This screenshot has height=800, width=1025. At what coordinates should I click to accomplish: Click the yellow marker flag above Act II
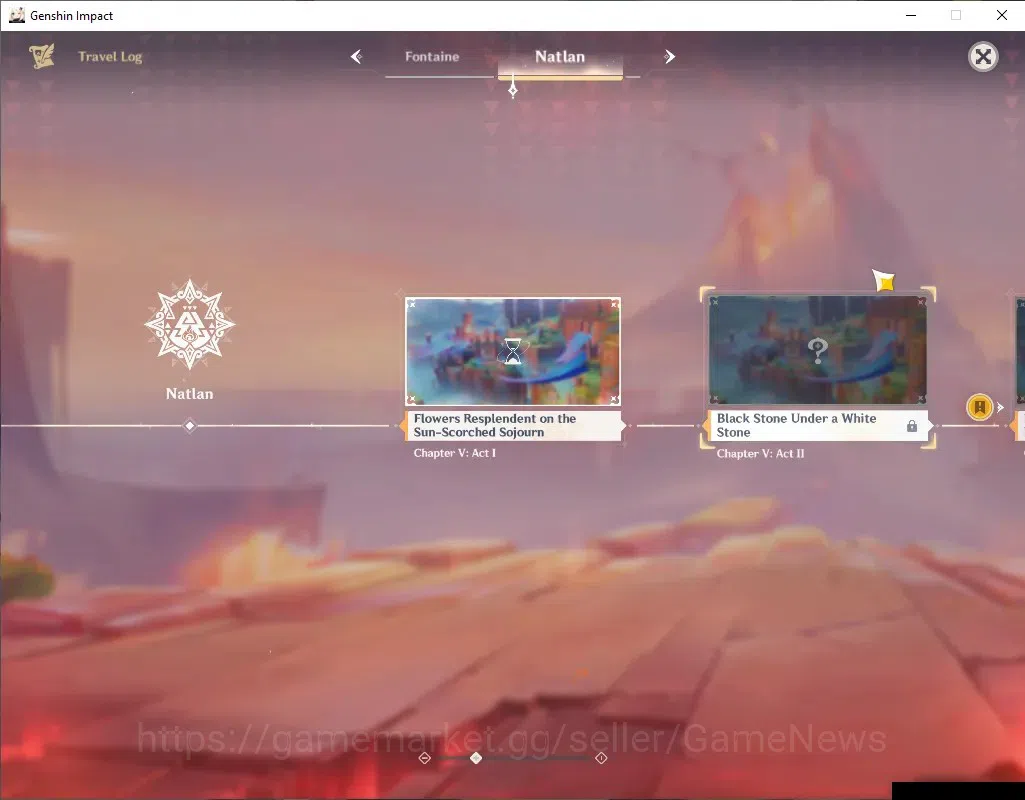click(x=884, y=281)
